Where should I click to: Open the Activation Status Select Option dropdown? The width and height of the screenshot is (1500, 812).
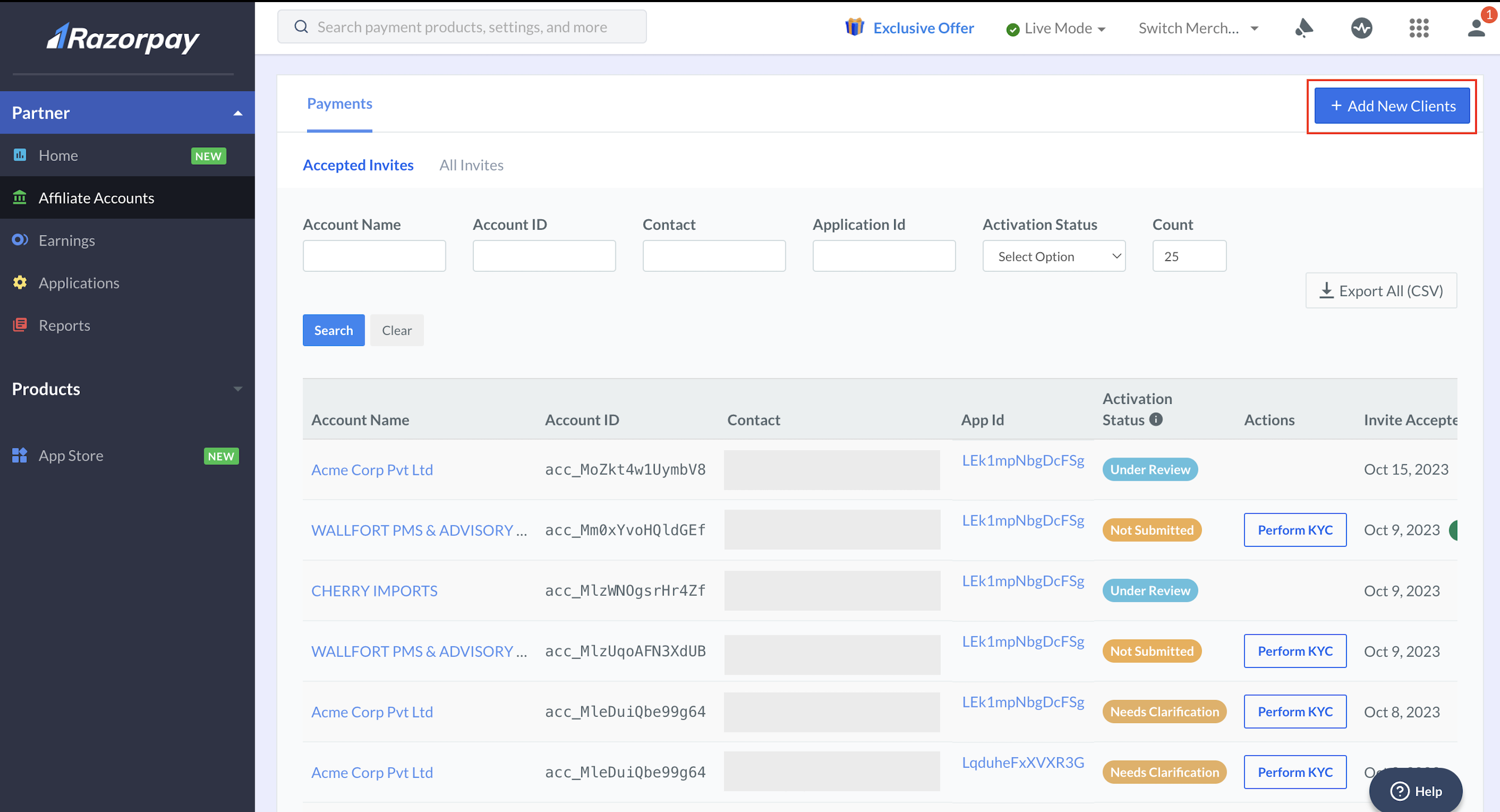click(1053, 256)
